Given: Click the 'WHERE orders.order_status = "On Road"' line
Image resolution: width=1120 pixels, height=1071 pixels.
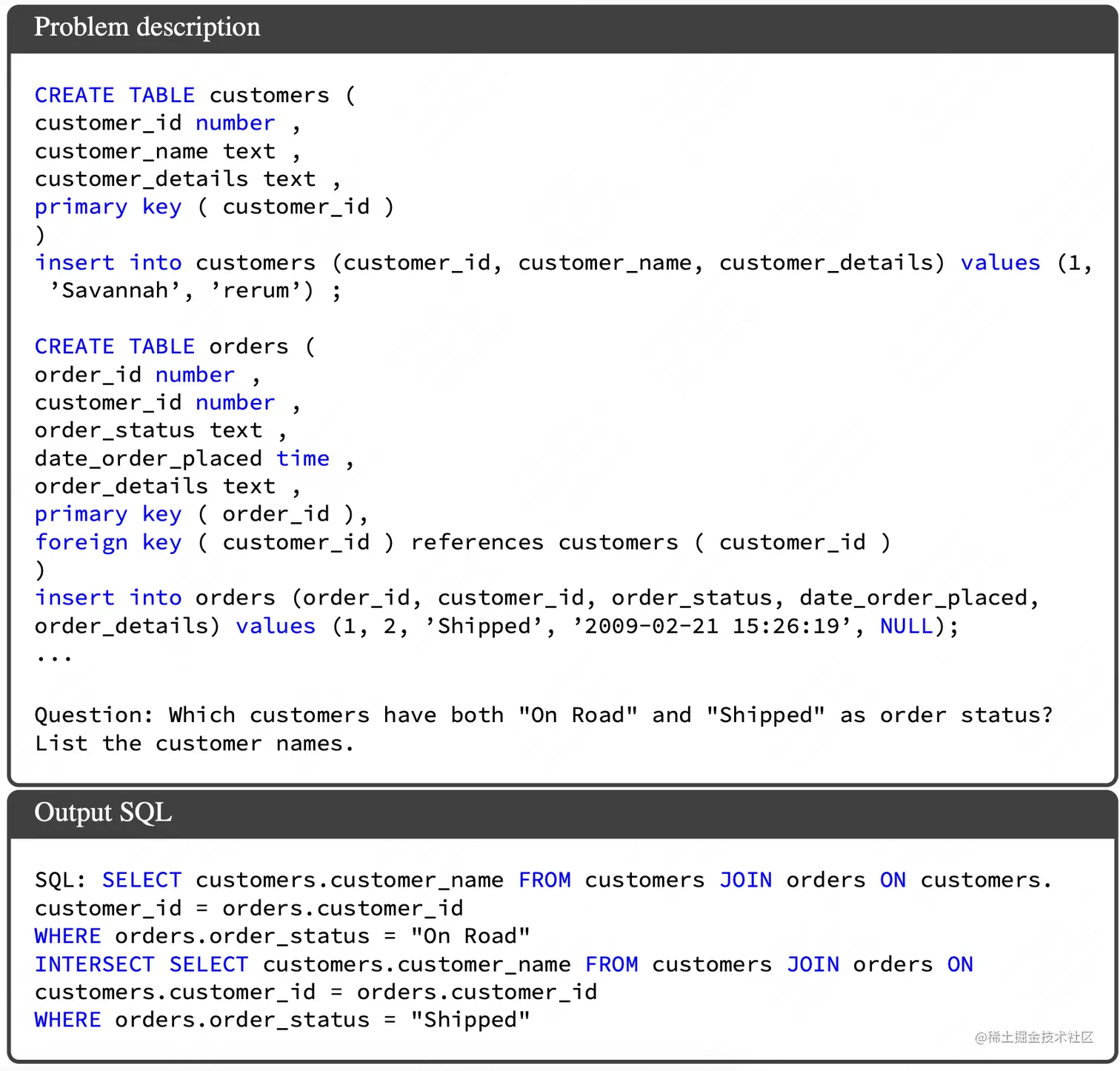Looking at the screenshot, I should tap(282, 937).
